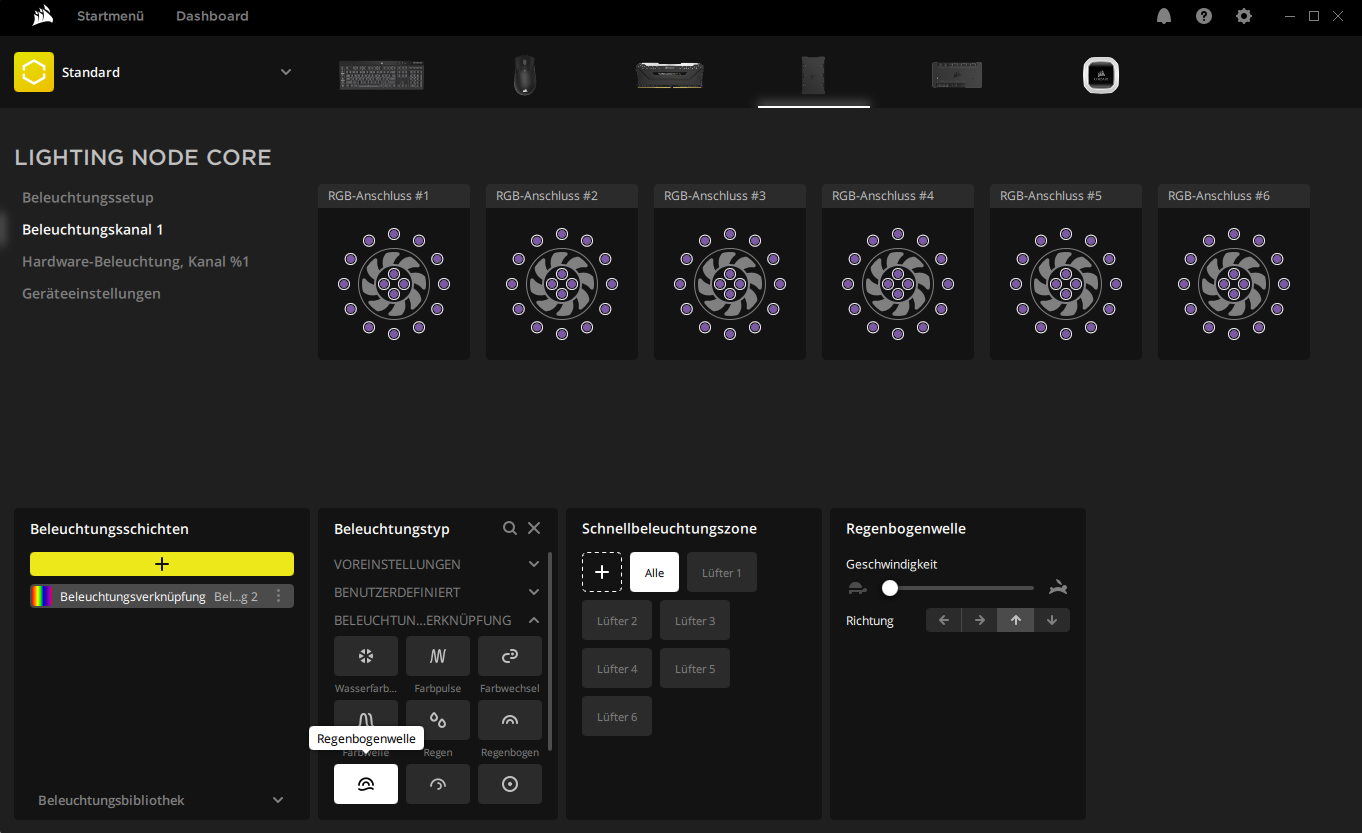
Task: Choose the spiral arc effect tile
Action: pyautogui.click(x=438, y=784)
